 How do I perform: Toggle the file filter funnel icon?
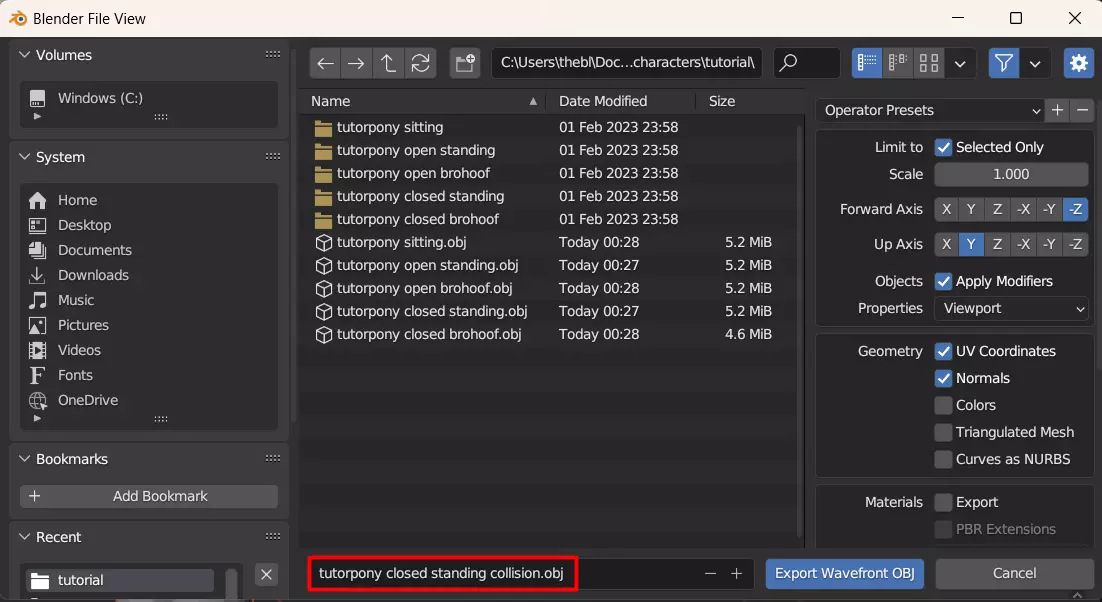(1004, 63)
